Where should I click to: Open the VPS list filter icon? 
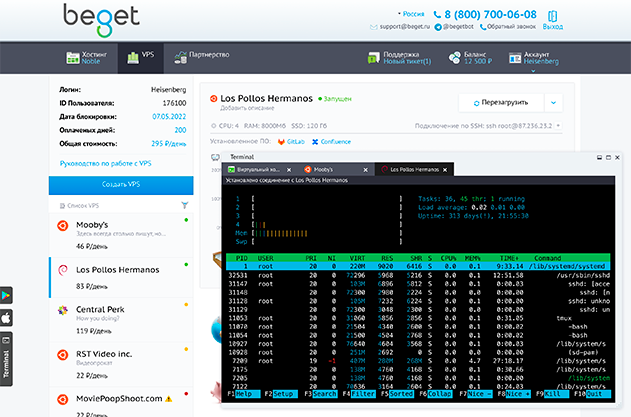185,205
